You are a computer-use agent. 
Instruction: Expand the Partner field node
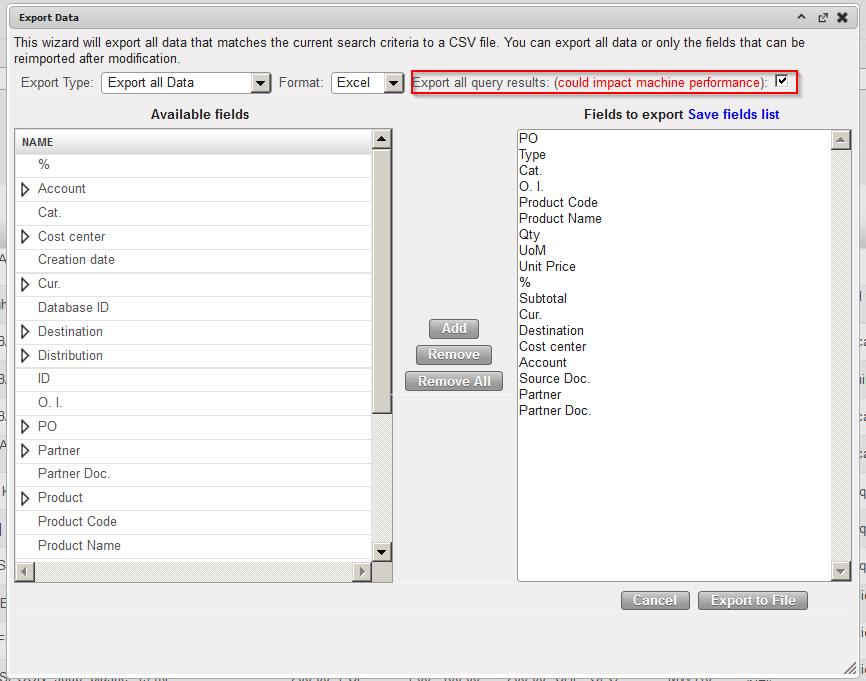[x=26, y=451]
